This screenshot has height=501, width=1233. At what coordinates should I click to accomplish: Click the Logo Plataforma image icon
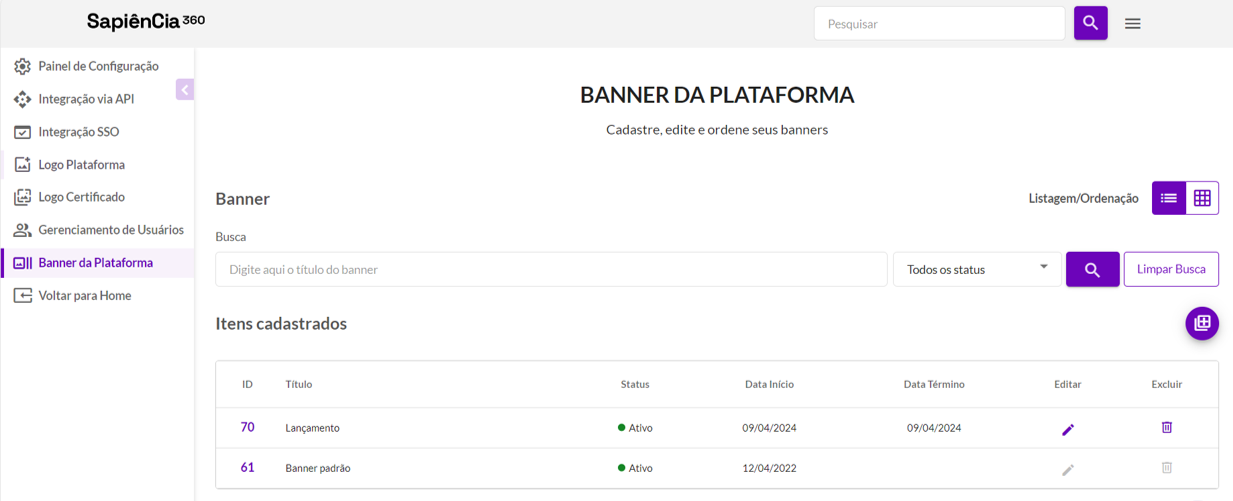click(22, 165)
